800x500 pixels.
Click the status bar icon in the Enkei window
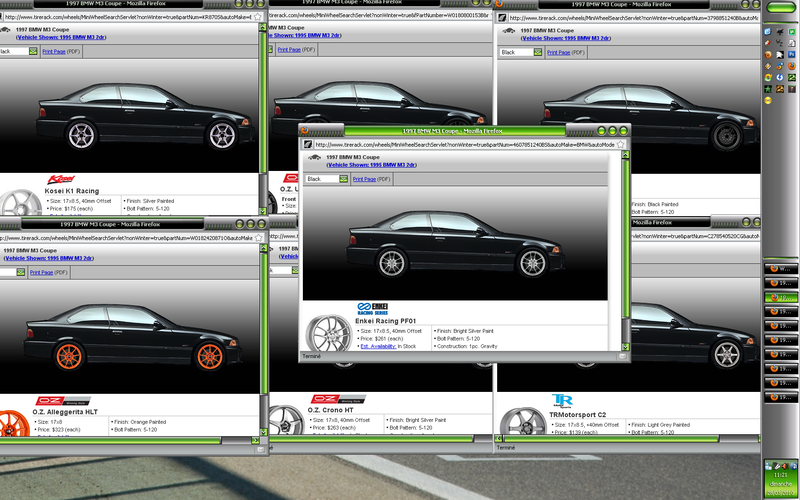(x=621, y=357)
